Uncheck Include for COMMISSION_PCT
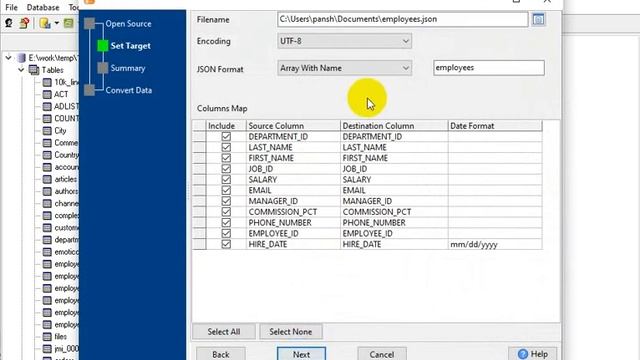 pos(226,212)
